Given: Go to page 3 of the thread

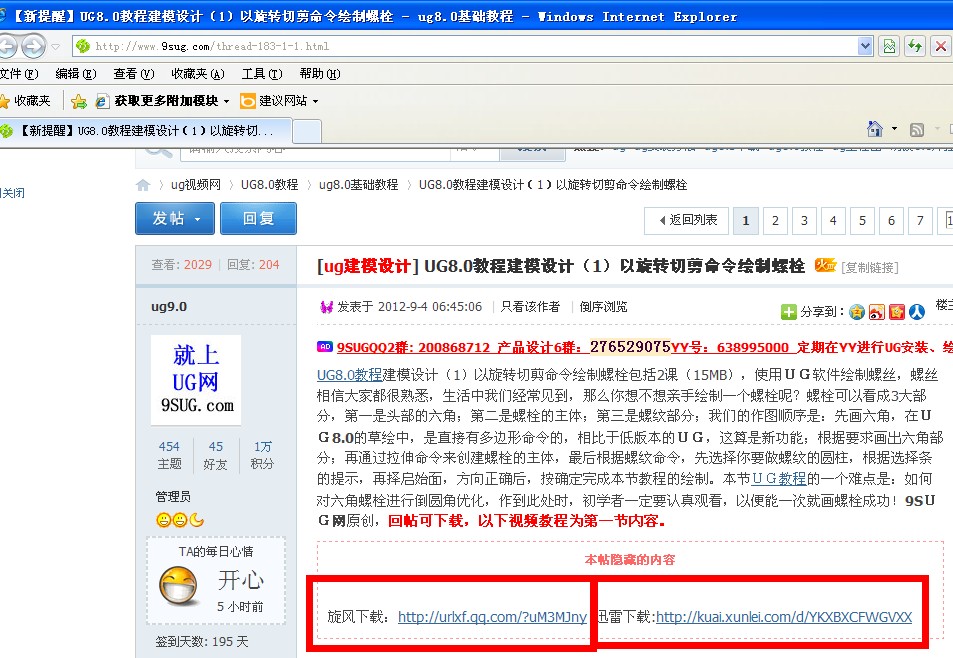Looking at the screenshot, I should 804,221.
